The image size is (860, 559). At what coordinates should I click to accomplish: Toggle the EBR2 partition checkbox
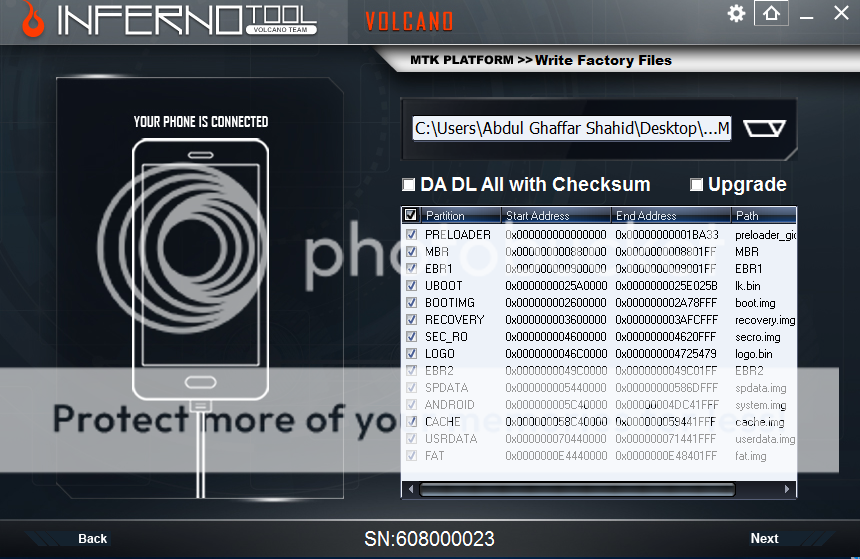(411, 370)
